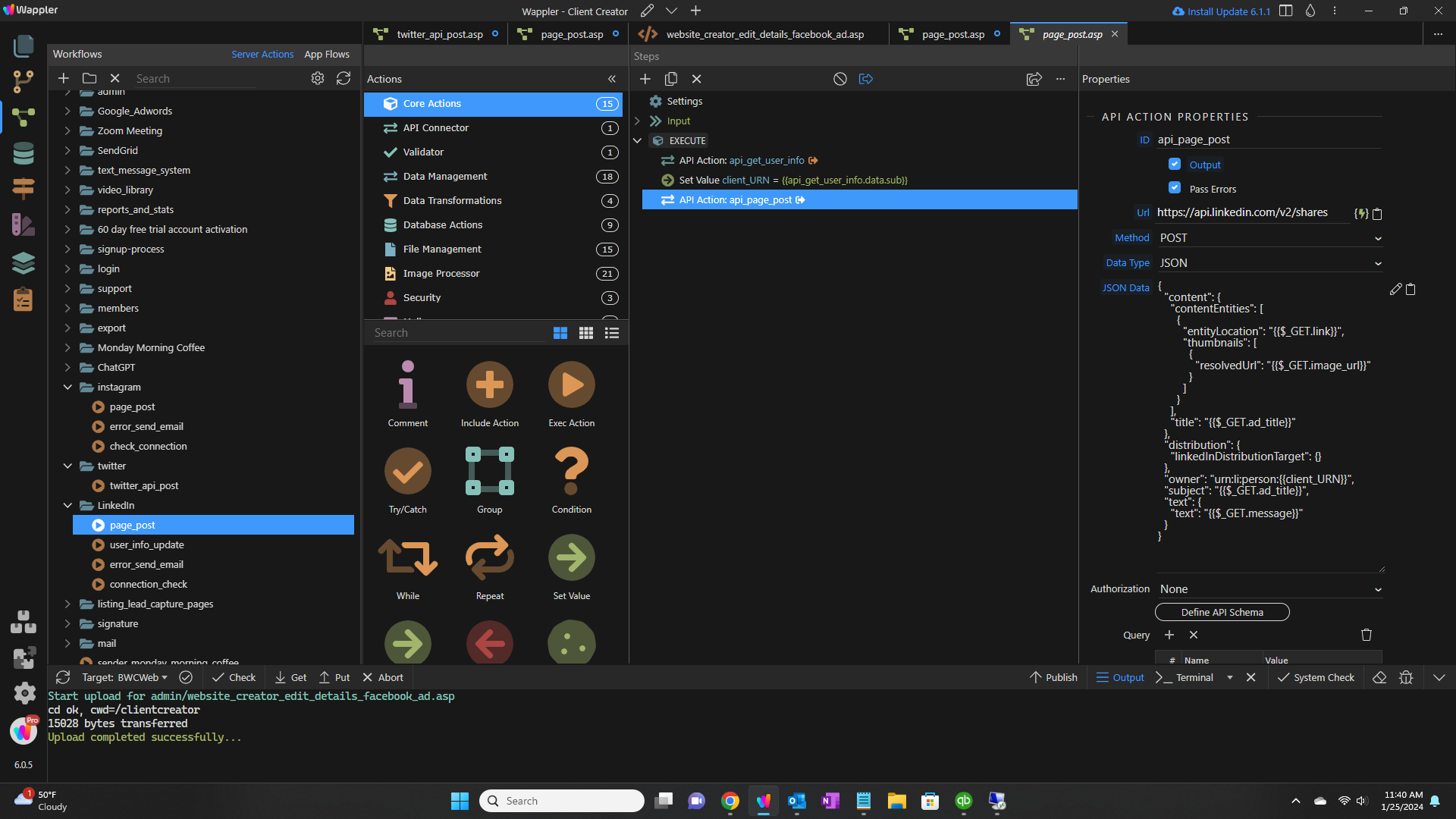Viewport: 1456px width, 819px height.
Task: Open the Workflows panel in left sidebar
Action: pyautogui.click(x=24, y=118)
